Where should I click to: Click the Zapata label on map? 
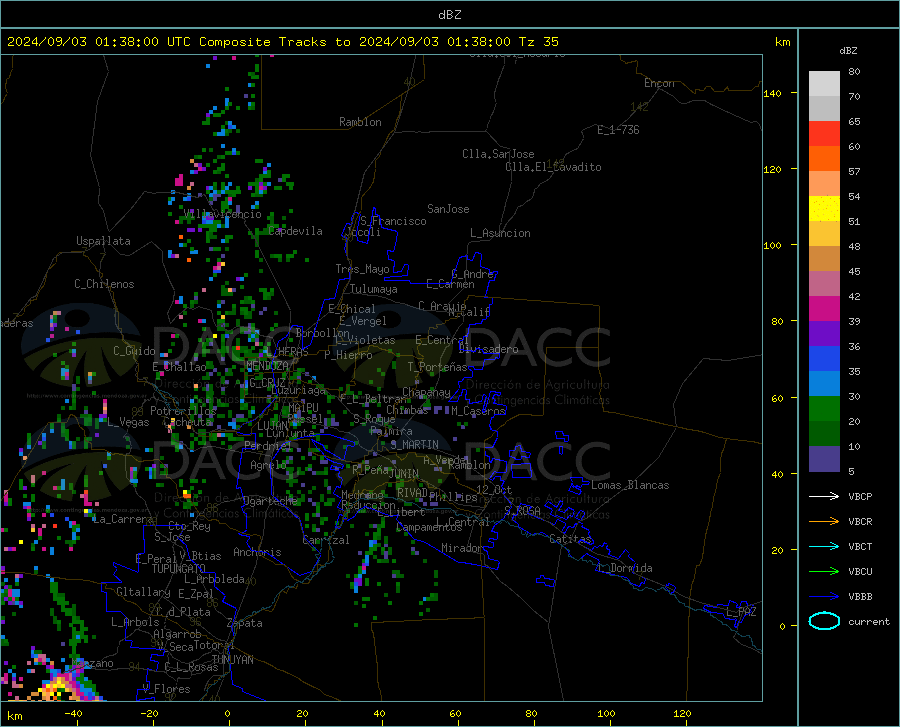(245, 623)
